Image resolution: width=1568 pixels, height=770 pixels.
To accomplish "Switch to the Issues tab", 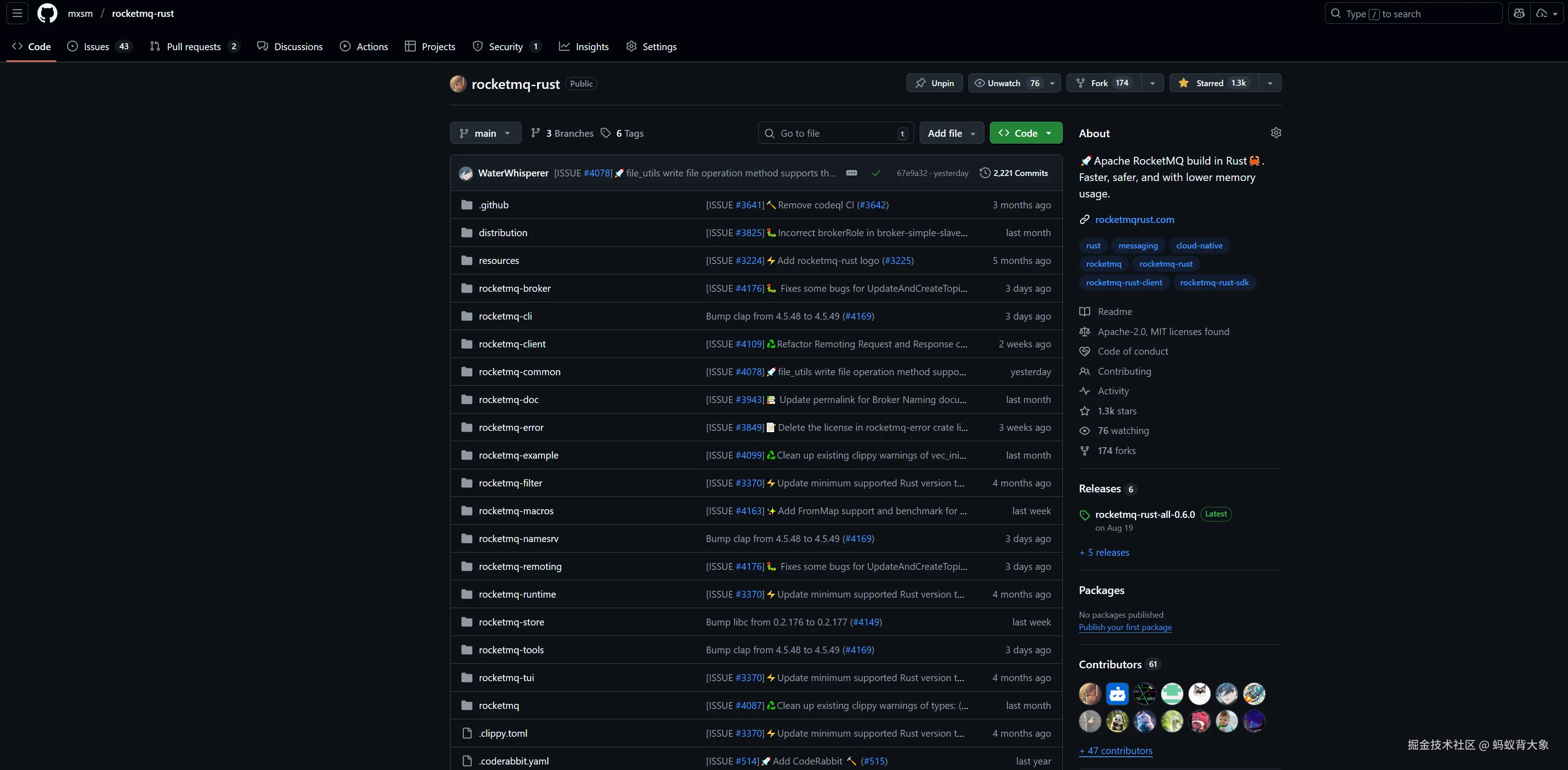I will pyautogui.click(x=97, y=46).
